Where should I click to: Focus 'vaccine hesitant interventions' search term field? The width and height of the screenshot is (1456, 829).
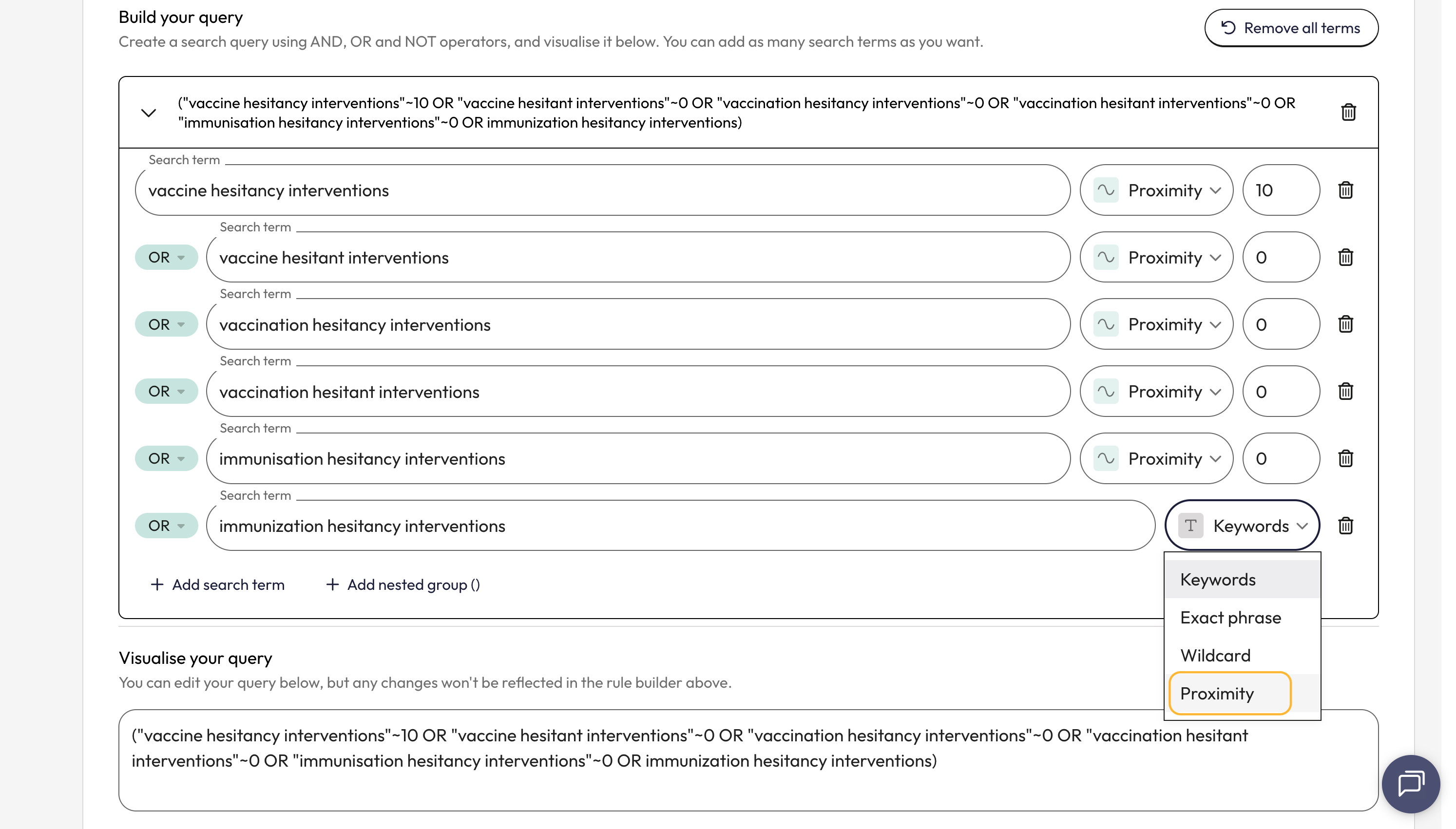[638, 257]
